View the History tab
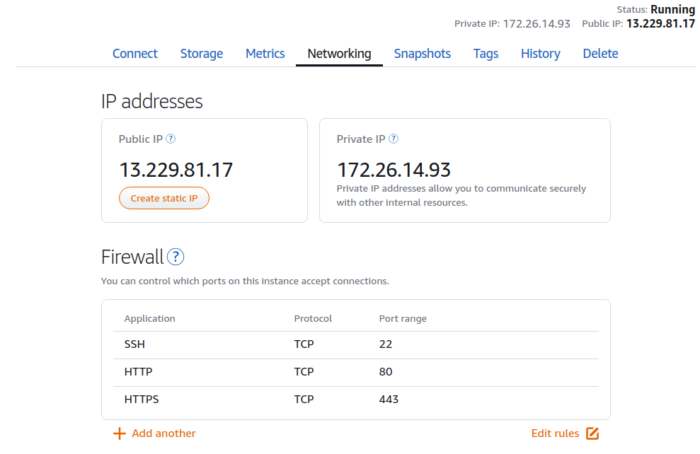 [x=540, y=54]
